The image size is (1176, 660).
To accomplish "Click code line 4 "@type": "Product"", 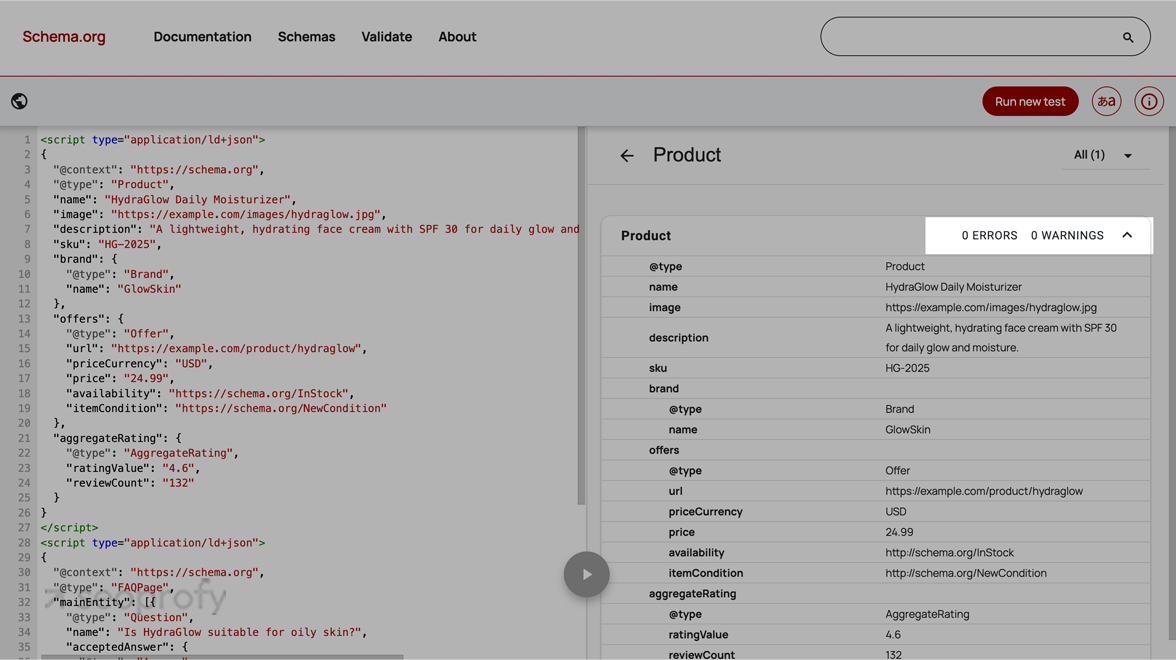I will (113, 184).
